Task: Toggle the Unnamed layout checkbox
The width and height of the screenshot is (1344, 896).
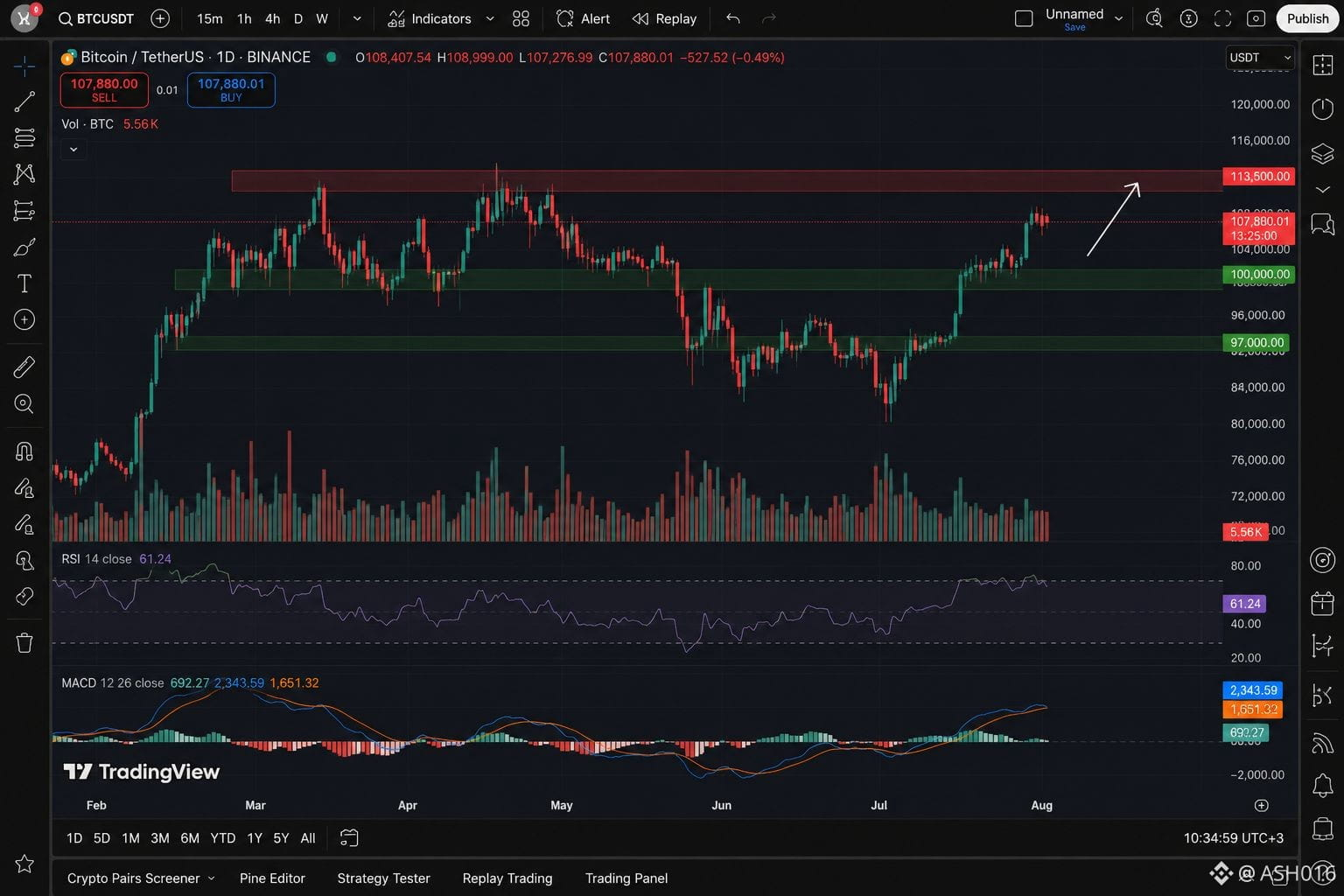Action: (x=1024, y=18)
